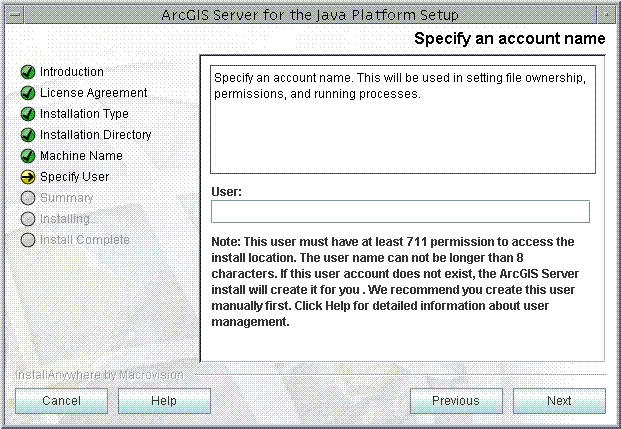Select the License Agreement step label
This screenshot has height=429, width=621.
(x=93, y=93)
